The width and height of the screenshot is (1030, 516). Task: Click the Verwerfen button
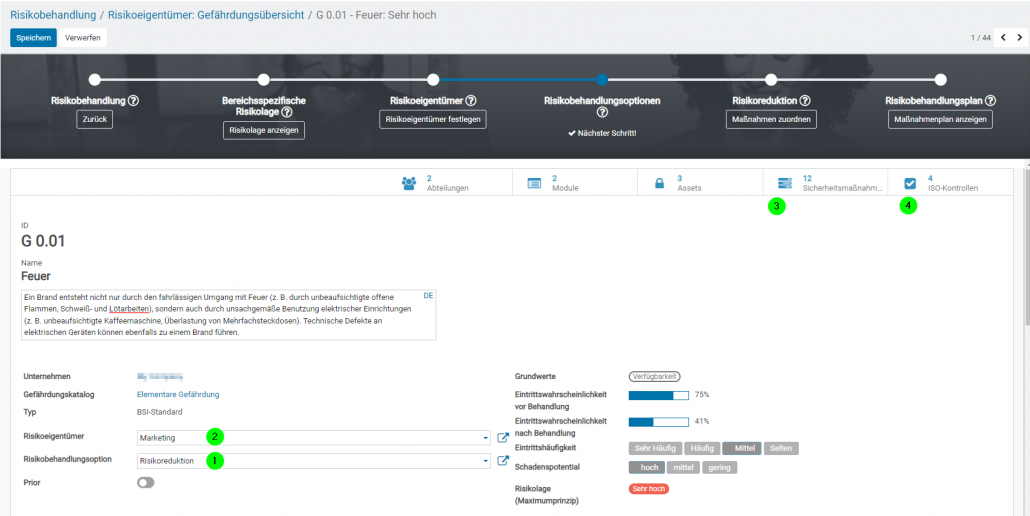[x=82, y=38]
